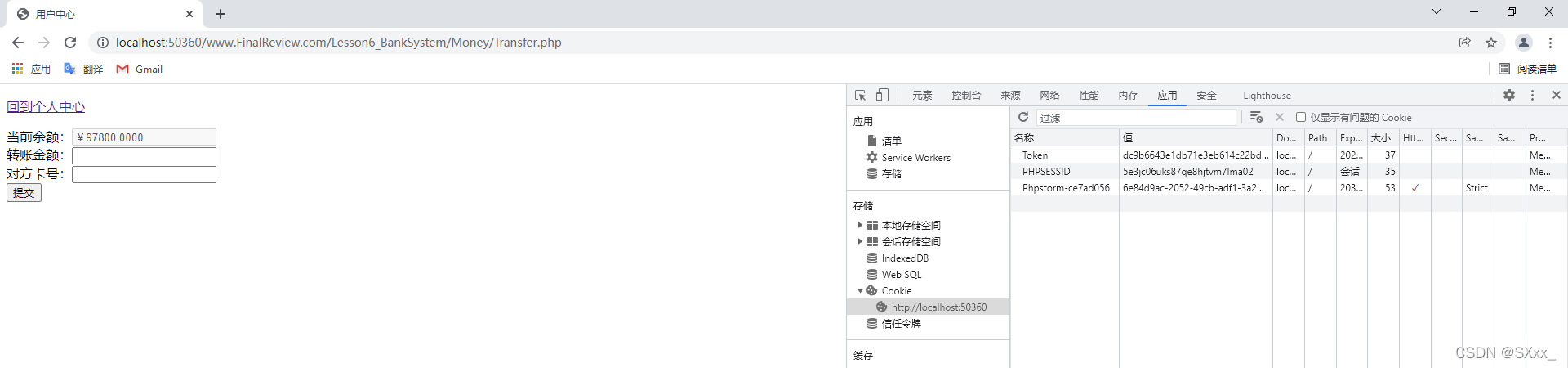Refresh the cookie table
Viewport: 1568px width, 368px height.
click(x=1023, y=118)
